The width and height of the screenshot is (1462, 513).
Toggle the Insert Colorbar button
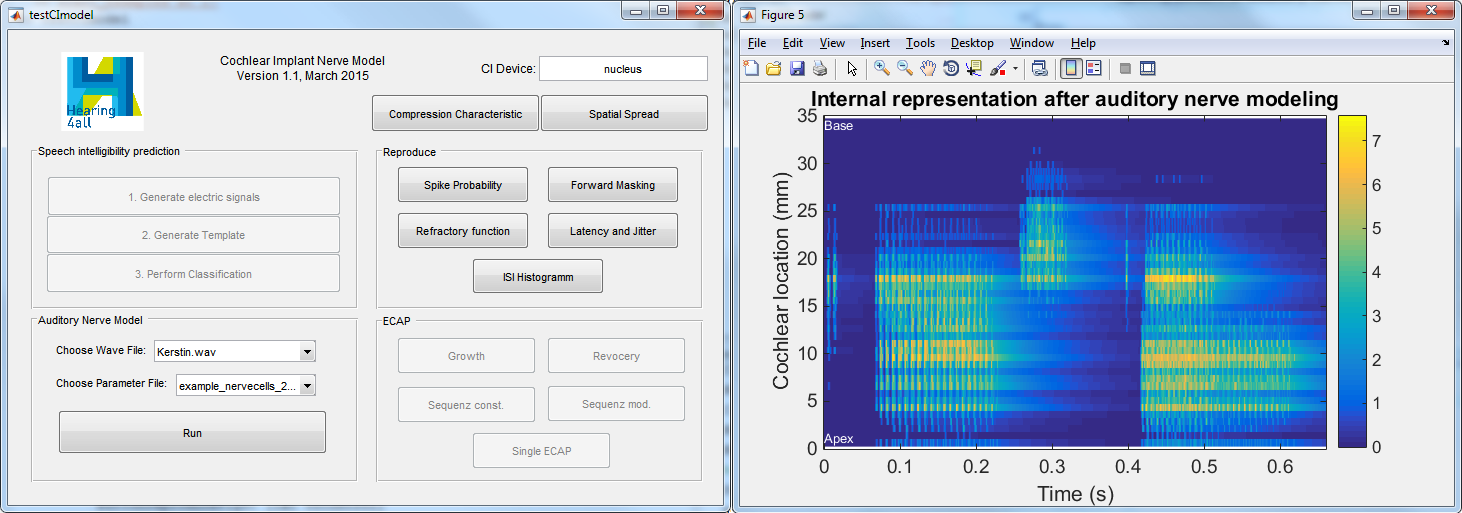pyautogui.click(x=1070, y=68)
